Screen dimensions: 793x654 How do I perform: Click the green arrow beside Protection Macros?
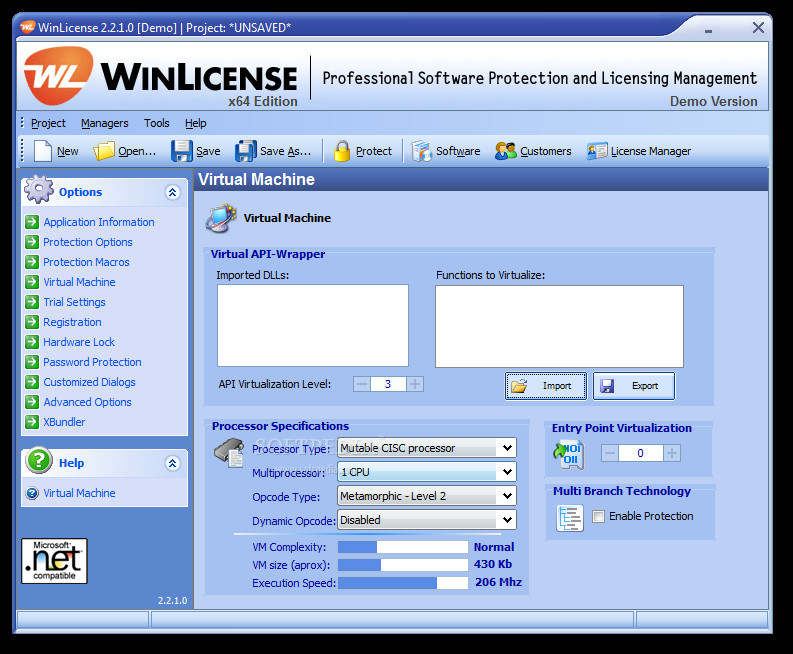coord(32,262)
